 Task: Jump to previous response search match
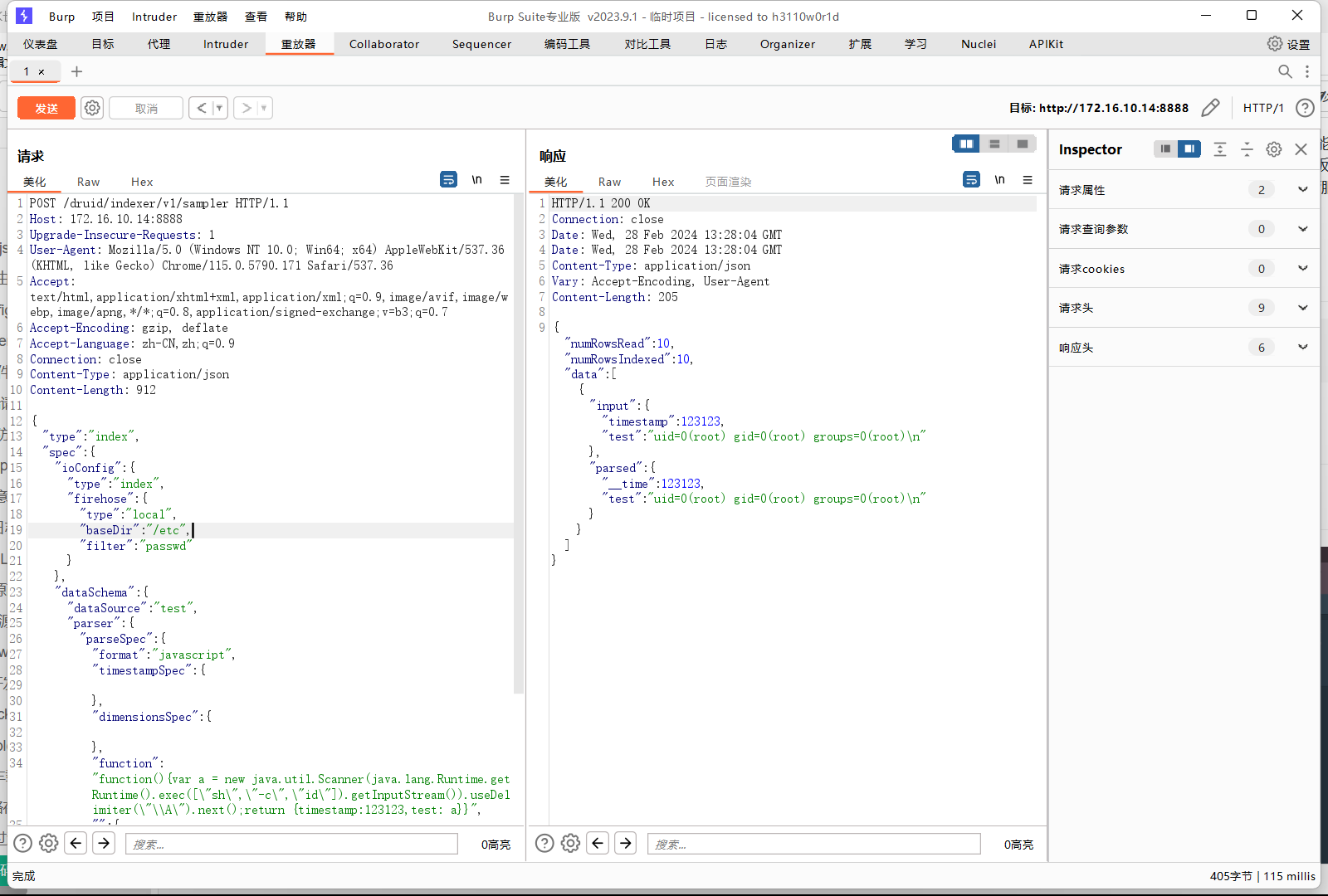pyautogui.click(x=598, y=843)
